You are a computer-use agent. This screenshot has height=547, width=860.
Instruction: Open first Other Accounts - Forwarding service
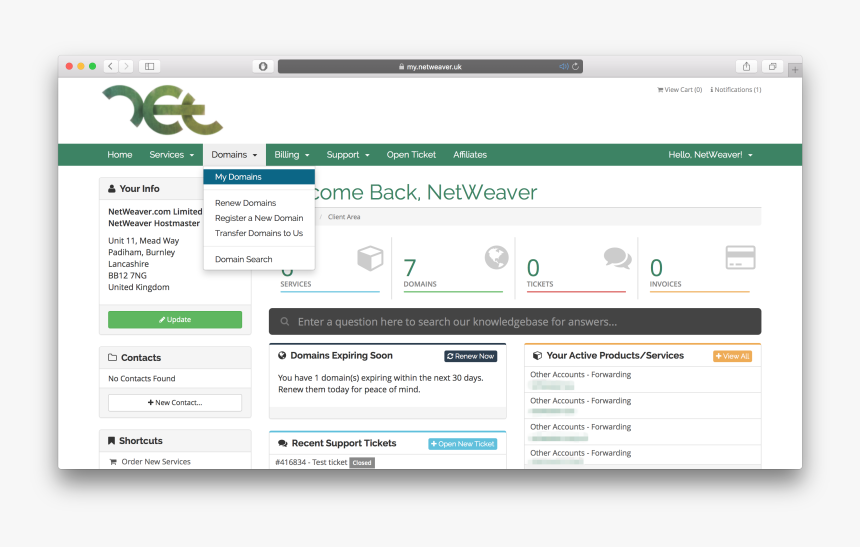coord(580,374)
